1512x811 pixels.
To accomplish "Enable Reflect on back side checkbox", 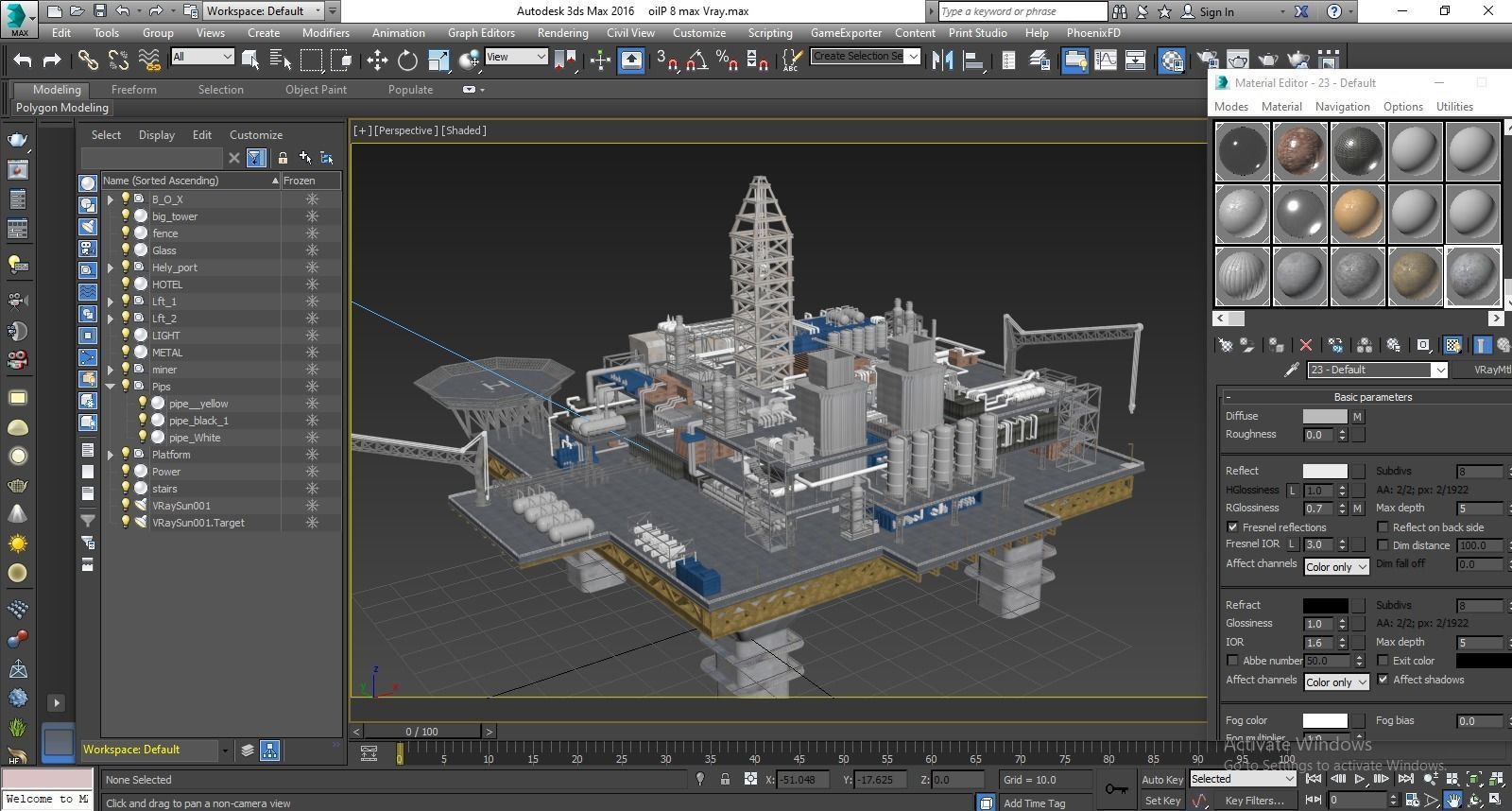I will [x=1383, y=527].
